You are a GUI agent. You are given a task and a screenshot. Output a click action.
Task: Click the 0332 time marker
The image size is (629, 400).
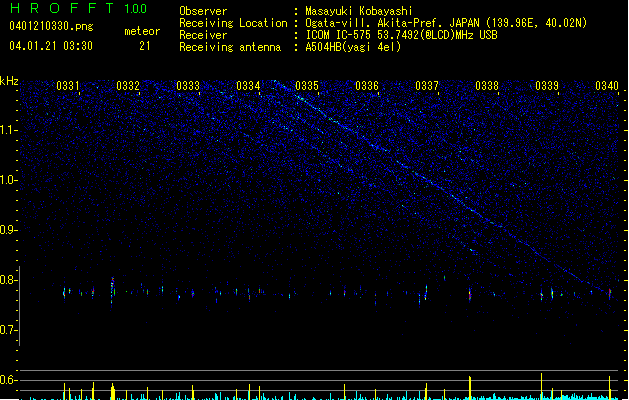128,86
